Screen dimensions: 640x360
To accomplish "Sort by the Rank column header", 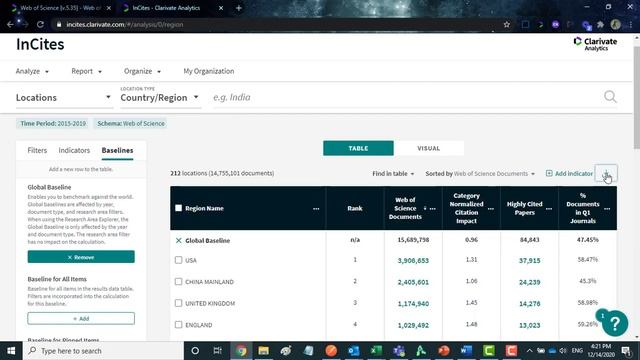I will (355, 208).
